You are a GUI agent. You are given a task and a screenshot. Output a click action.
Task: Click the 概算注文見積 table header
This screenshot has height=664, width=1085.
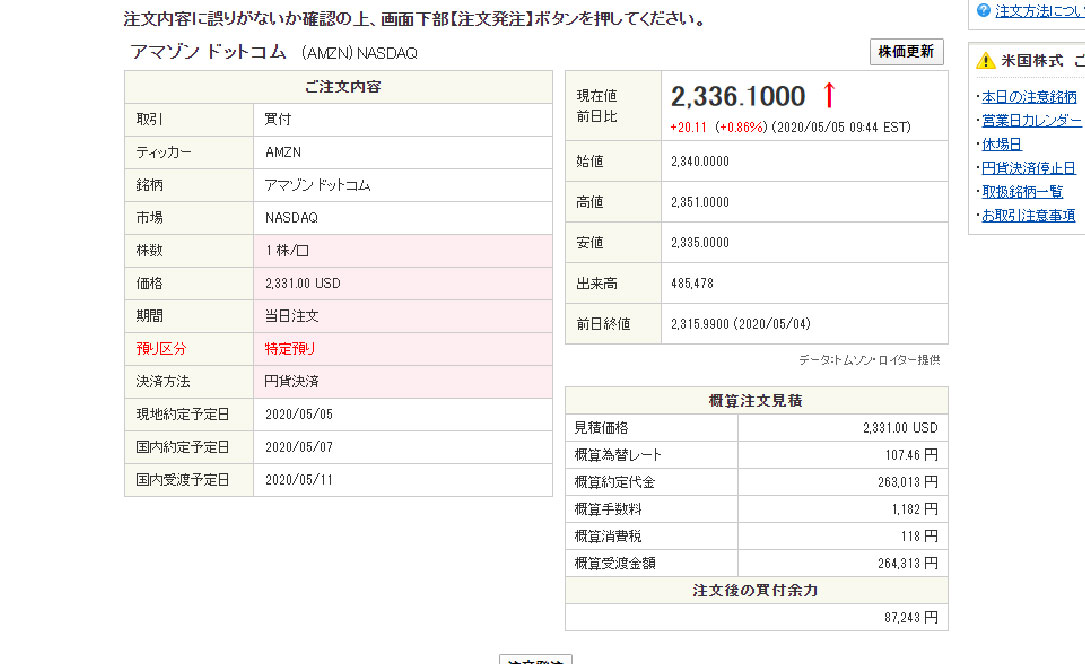pos(756,400)
